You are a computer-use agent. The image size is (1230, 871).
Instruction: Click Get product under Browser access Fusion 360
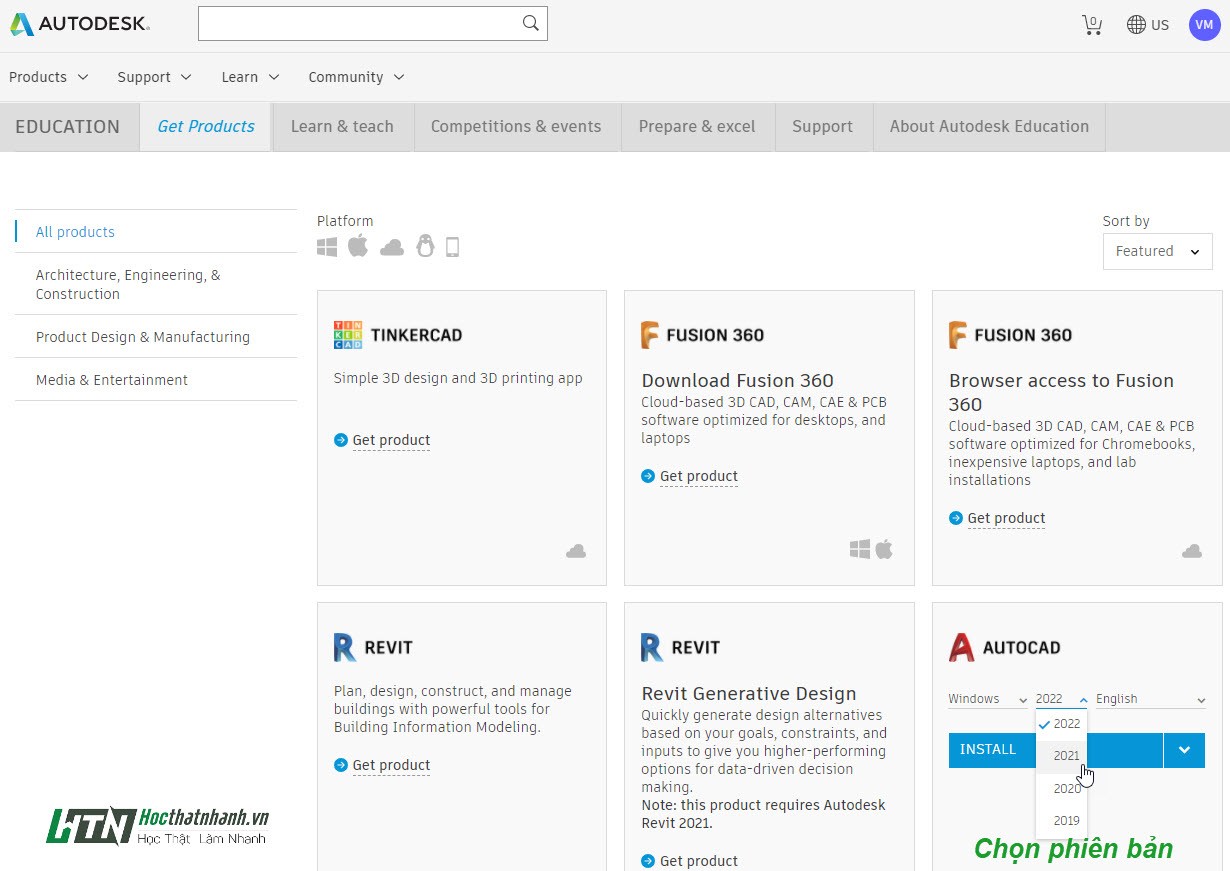1006,518
